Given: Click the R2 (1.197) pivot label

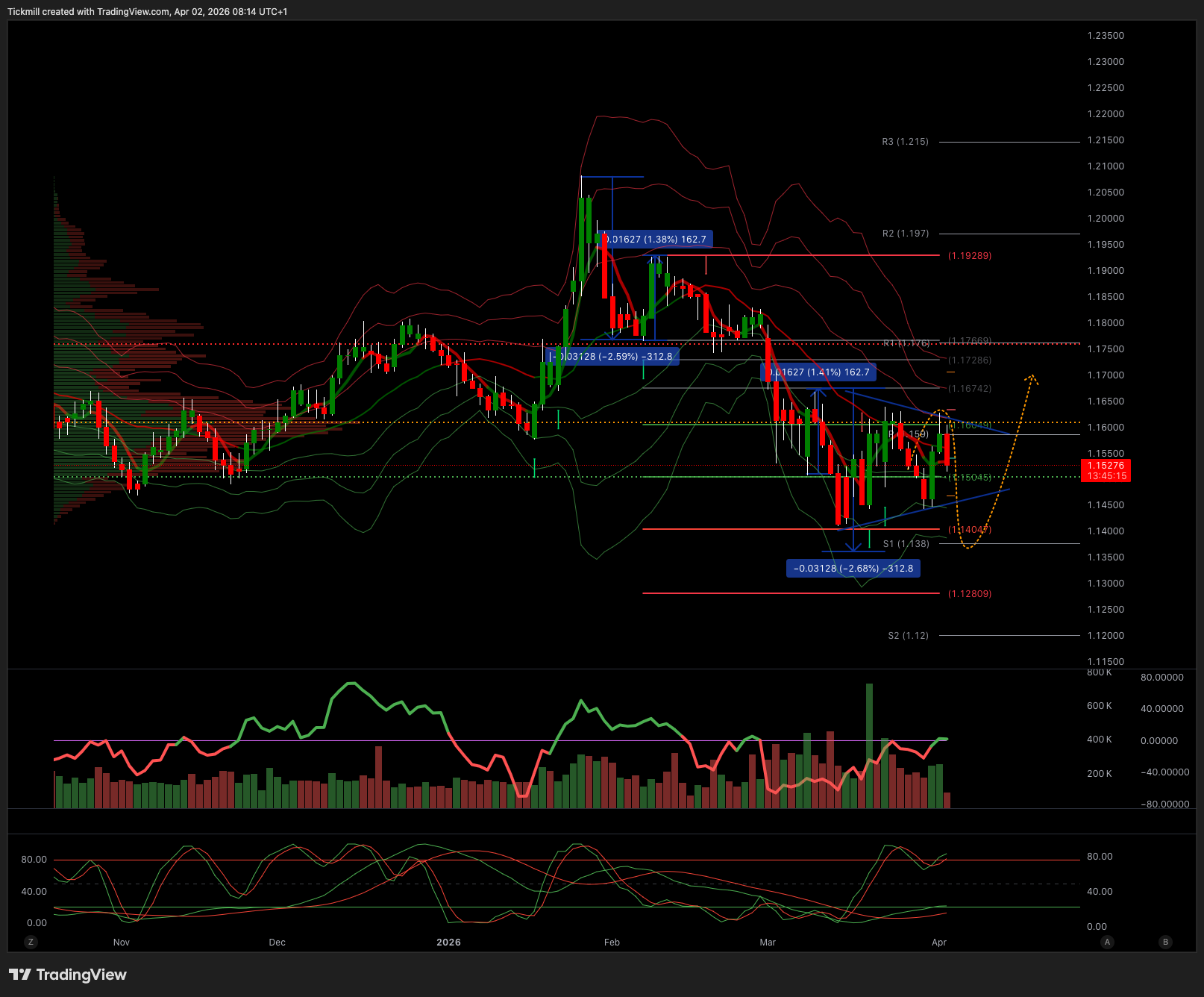Looking at the screenshot, I should click(x=905, y=234).
